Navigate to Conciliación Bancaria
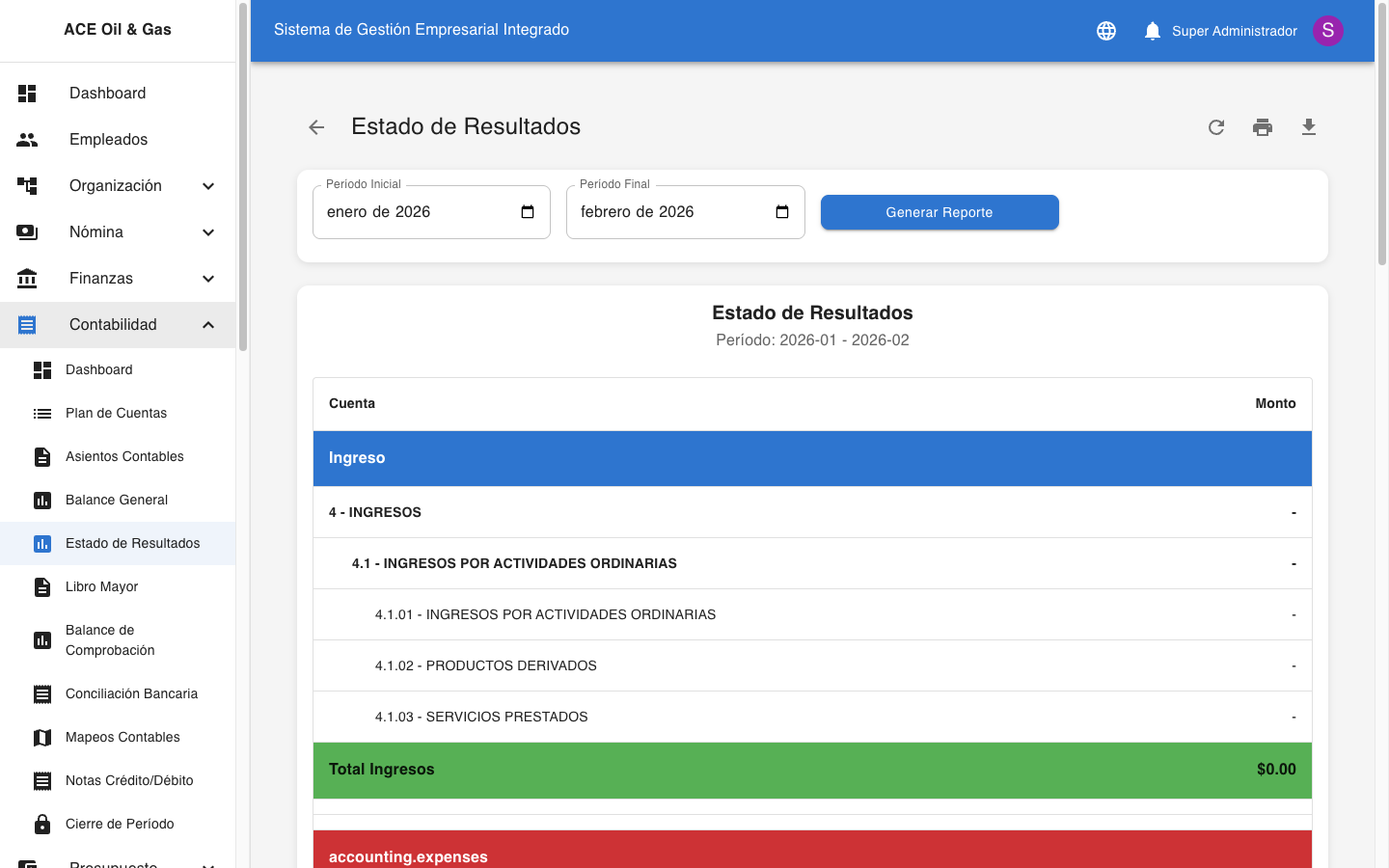 pyautogui.click(x=131, y=693)
